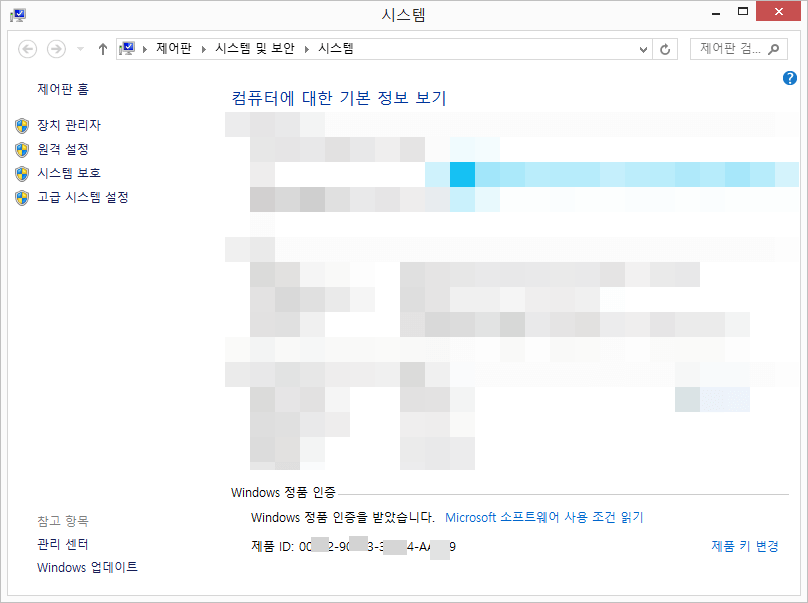Open address bar history dropdown
This screenshot has width=808, height=603.
coord(643,49)
